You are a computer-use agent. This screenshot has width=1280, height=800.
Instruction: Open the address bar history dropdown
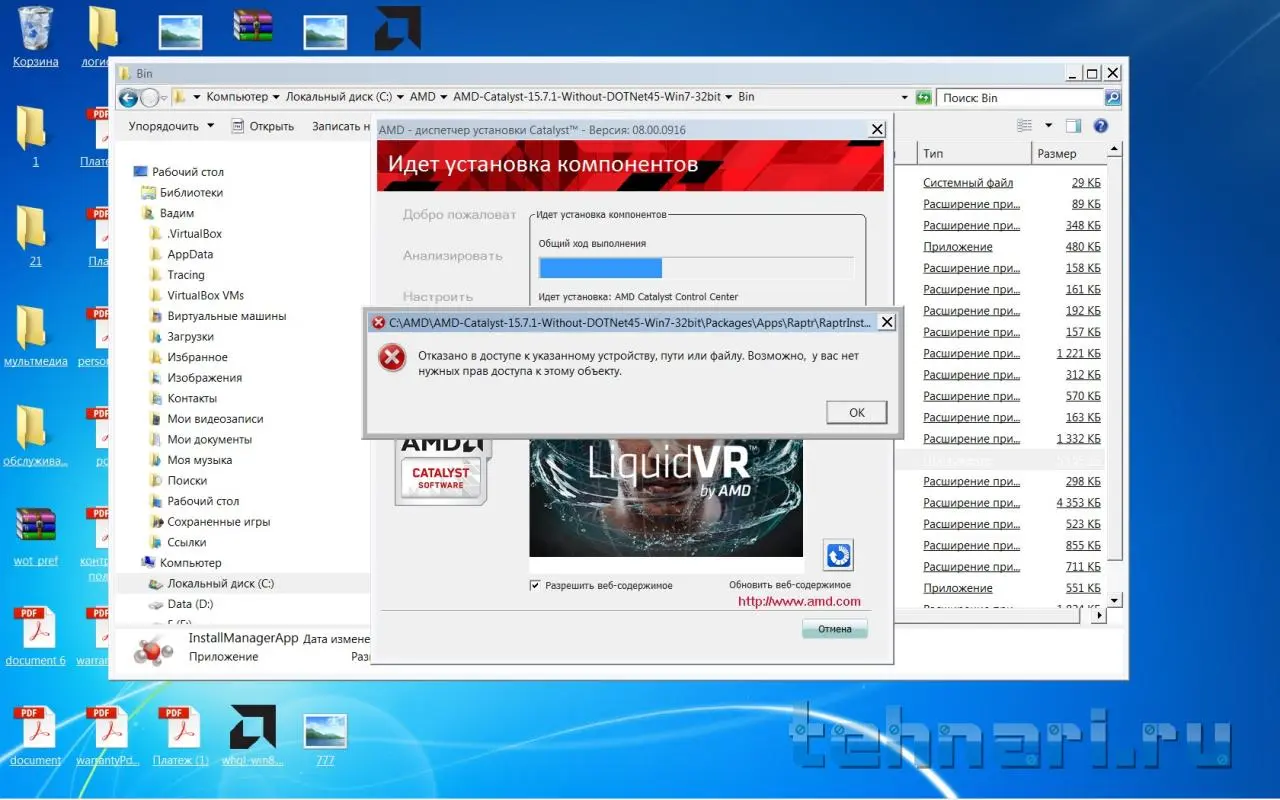point(904,97)
